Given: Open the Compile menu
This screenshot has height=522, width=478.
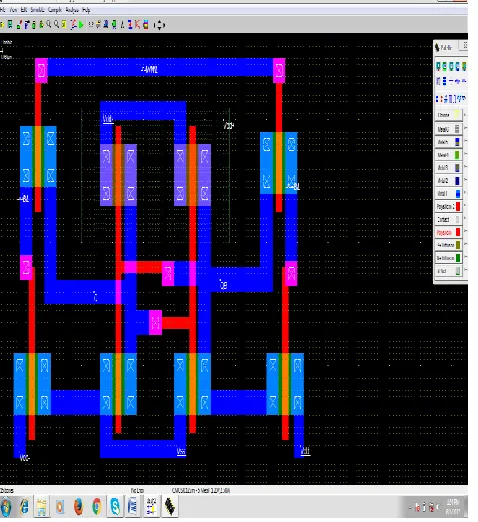Looking at the screenshot, I should coord(55,10).
